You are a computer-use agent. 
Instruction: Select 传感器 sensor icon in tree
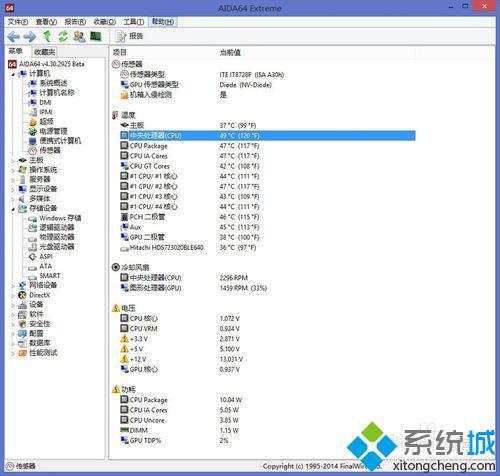33,150
